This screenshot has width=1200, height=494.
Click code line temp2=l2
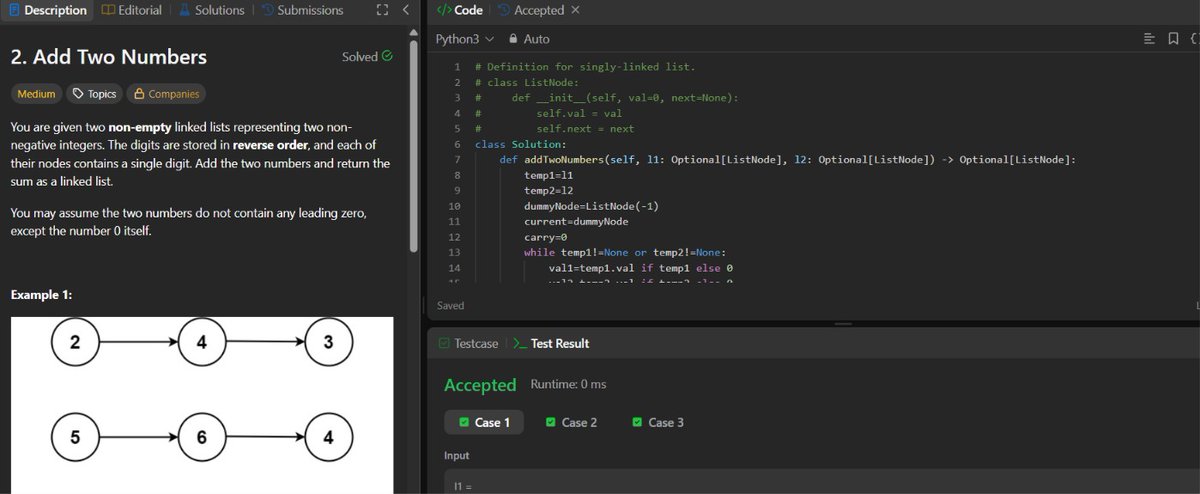coord(547,191)
